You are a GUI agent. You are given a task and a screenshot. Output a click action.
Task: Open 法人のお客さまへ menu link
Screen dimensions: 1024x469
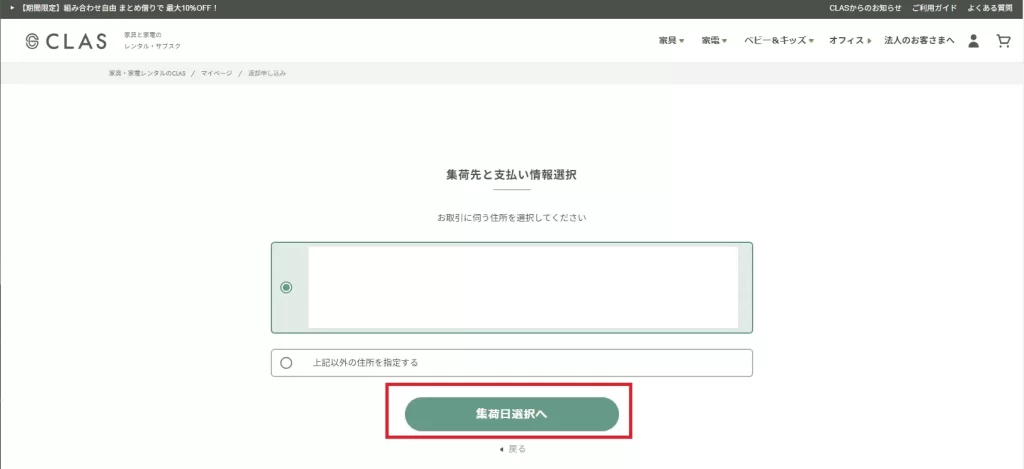pyautogui.click(x=920, y=40)
